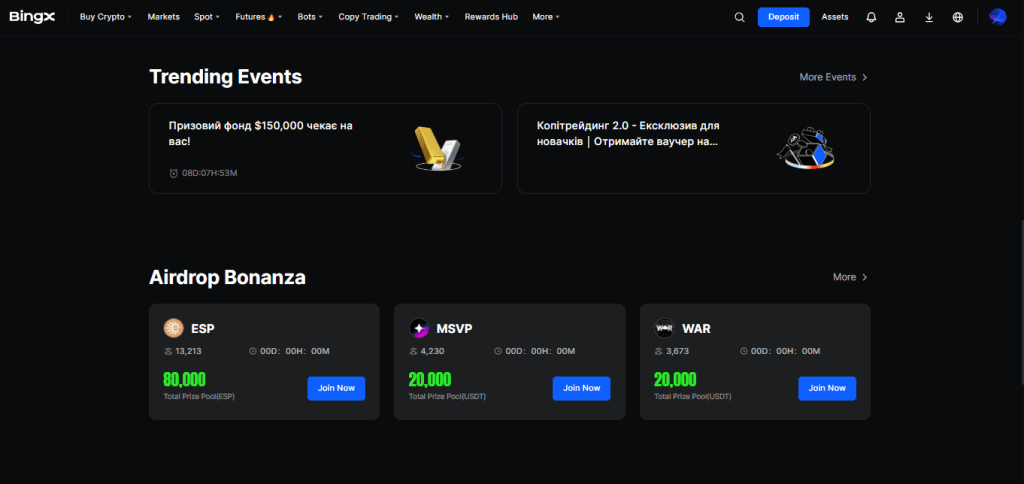
Task: Click the Trending Events heading
Action: [226, 77]
